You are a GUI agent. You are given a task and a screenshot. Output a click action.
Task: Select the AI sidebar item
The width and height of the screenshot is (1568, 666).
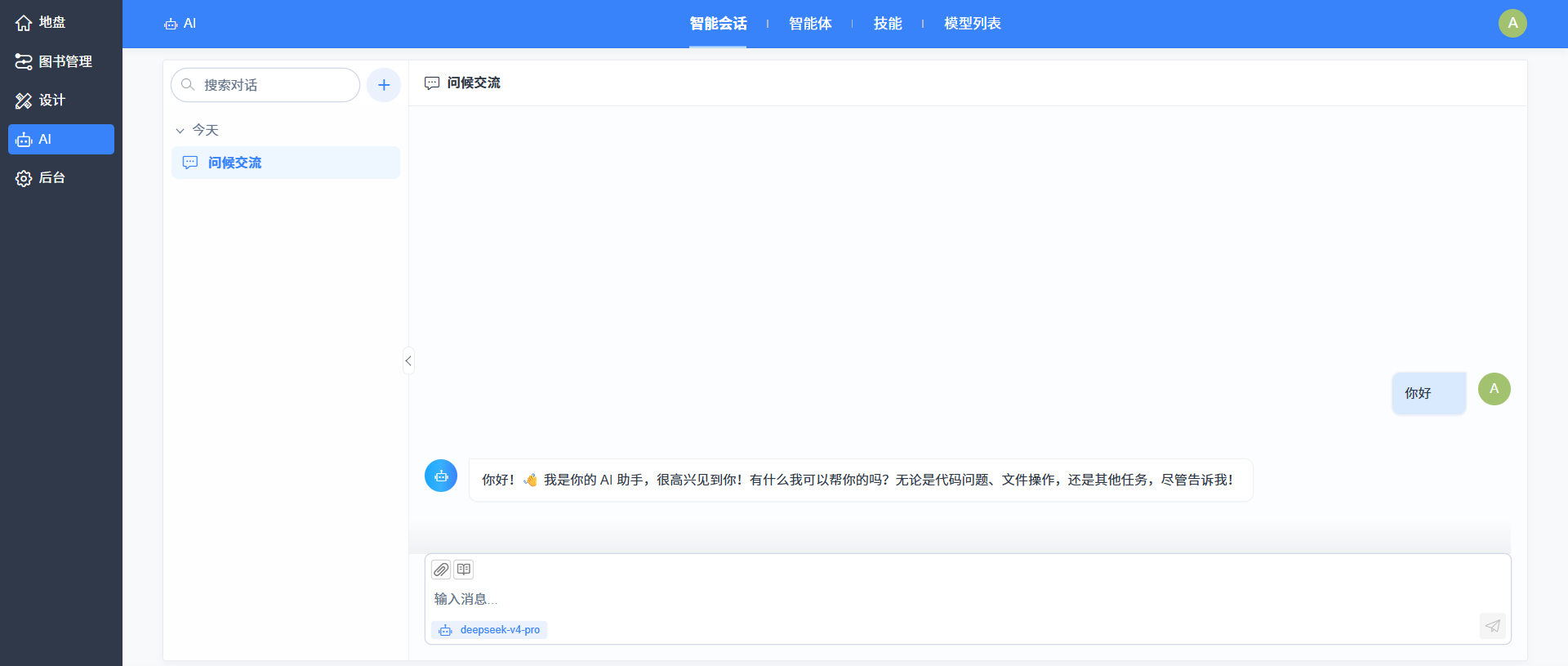61,139
